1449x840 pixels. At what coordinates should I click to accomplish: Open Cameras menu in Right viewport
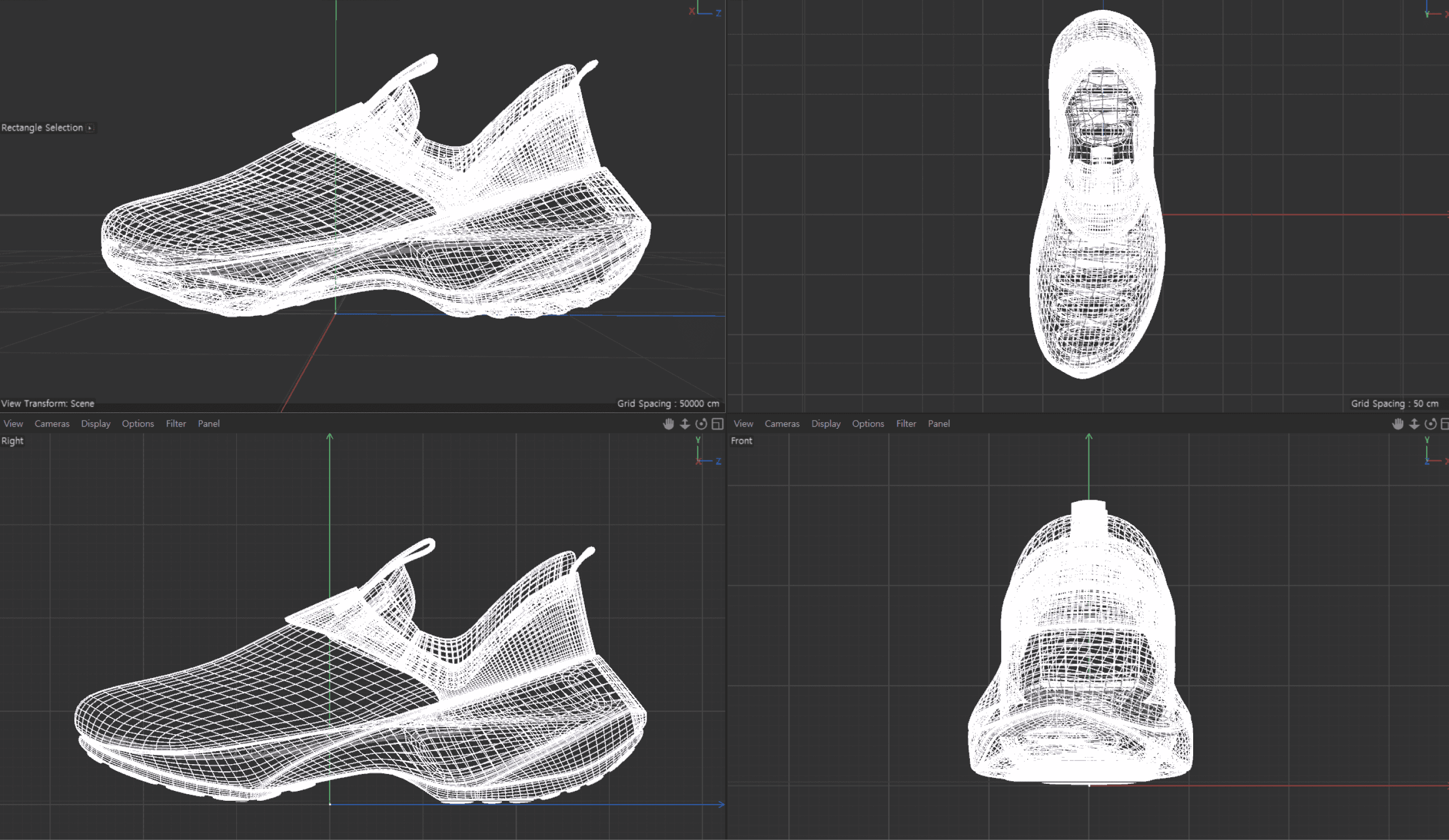click(52, 424)
